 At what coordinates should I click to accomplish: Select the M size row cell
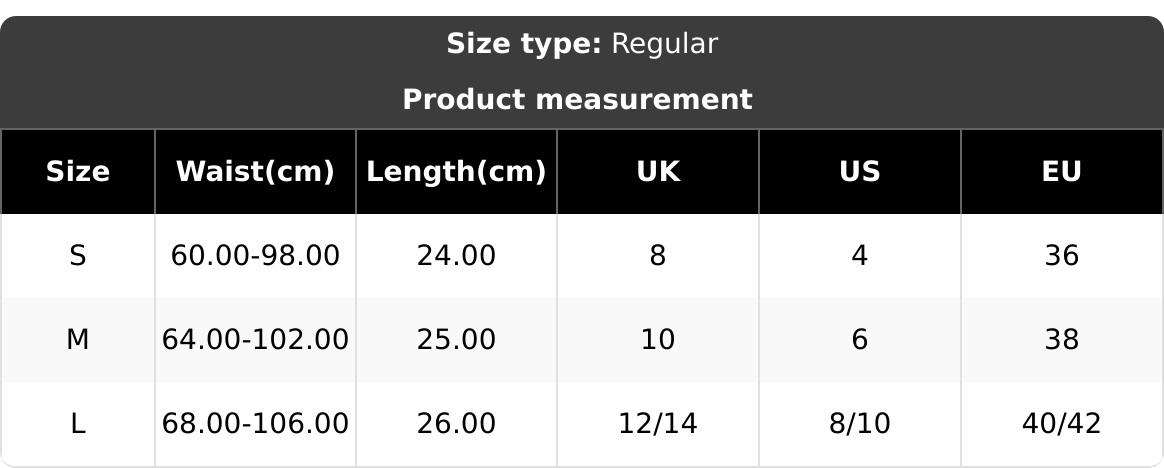tap(78, 340)
